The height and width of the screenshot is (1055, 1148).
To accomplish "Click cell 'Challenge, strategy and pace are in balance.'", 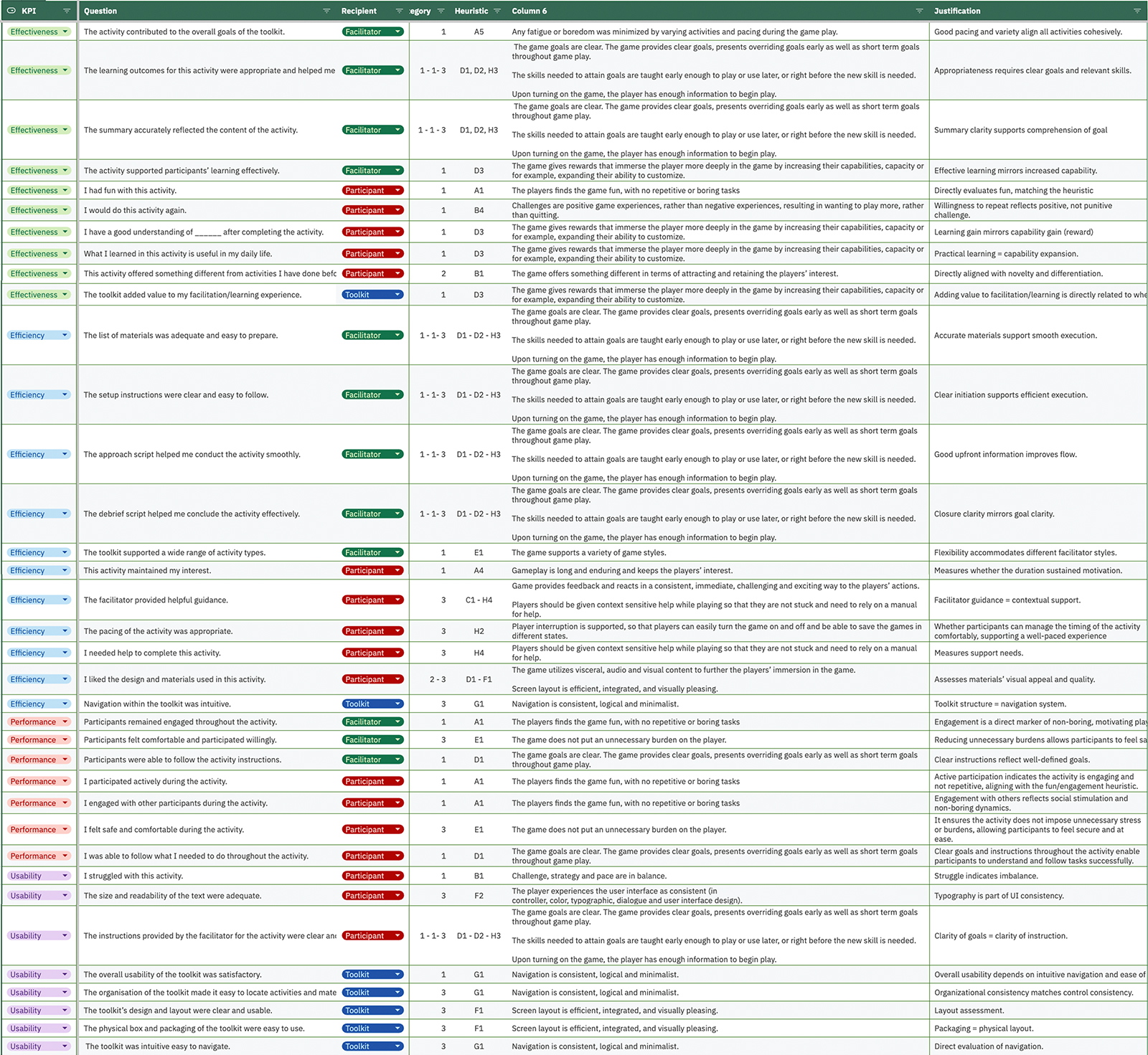I will click(x=589, y=876).
